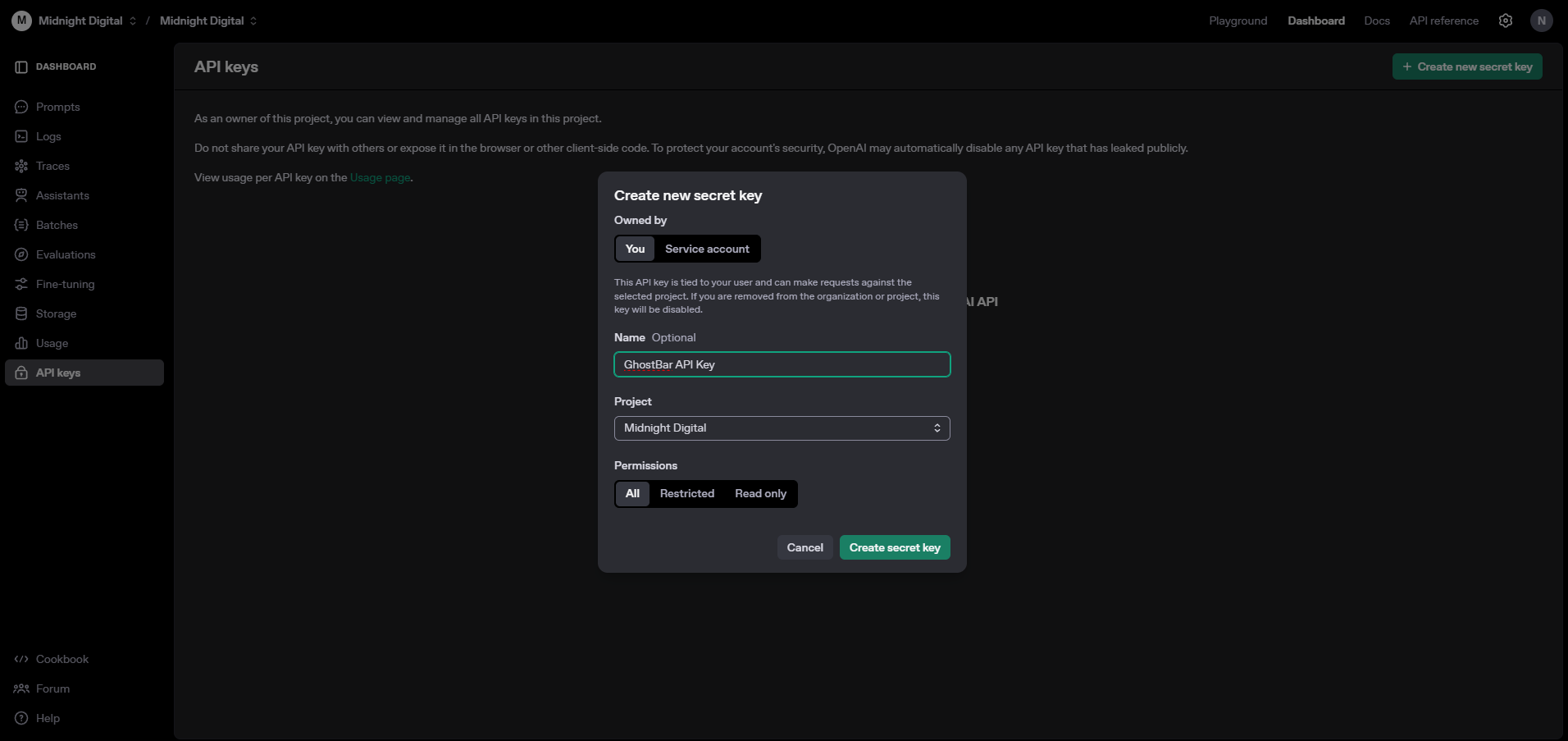Click Create secret key
The width and height of the screenshot is (1568, 741).
(895, 547)
